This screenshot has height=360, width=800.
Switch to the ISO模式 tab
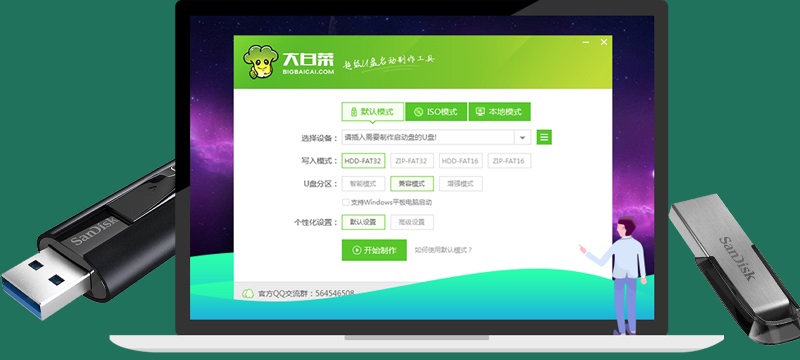tap(436, 112)
